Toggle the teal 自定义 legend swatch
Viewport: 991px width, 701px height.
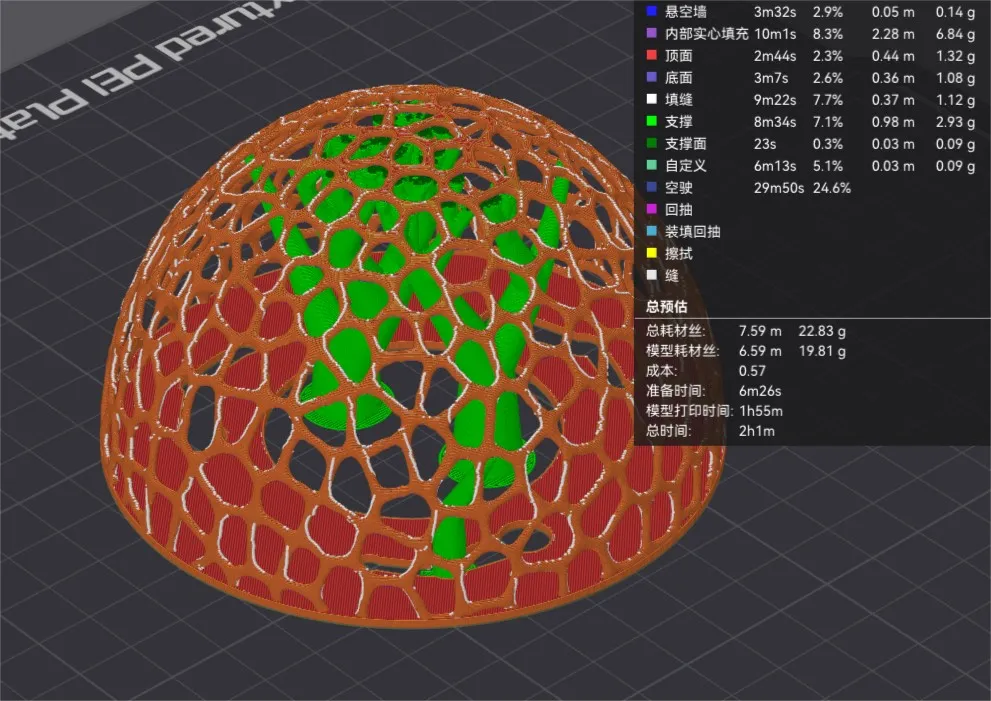652,165
